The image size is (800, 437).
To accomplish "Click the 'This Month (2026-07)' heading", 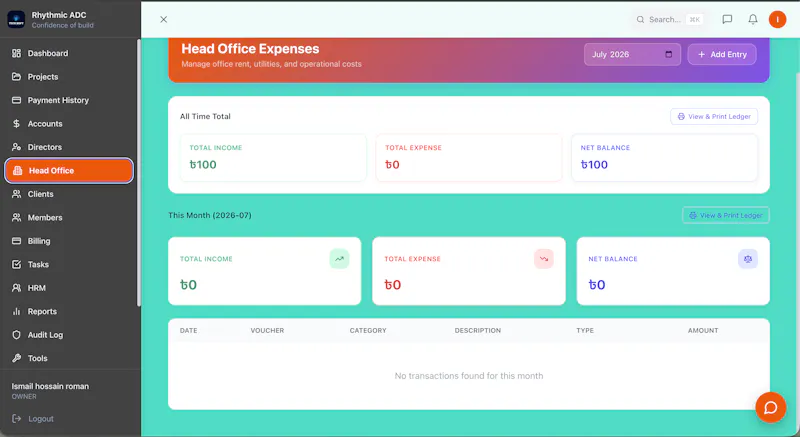I will (210, 215).
